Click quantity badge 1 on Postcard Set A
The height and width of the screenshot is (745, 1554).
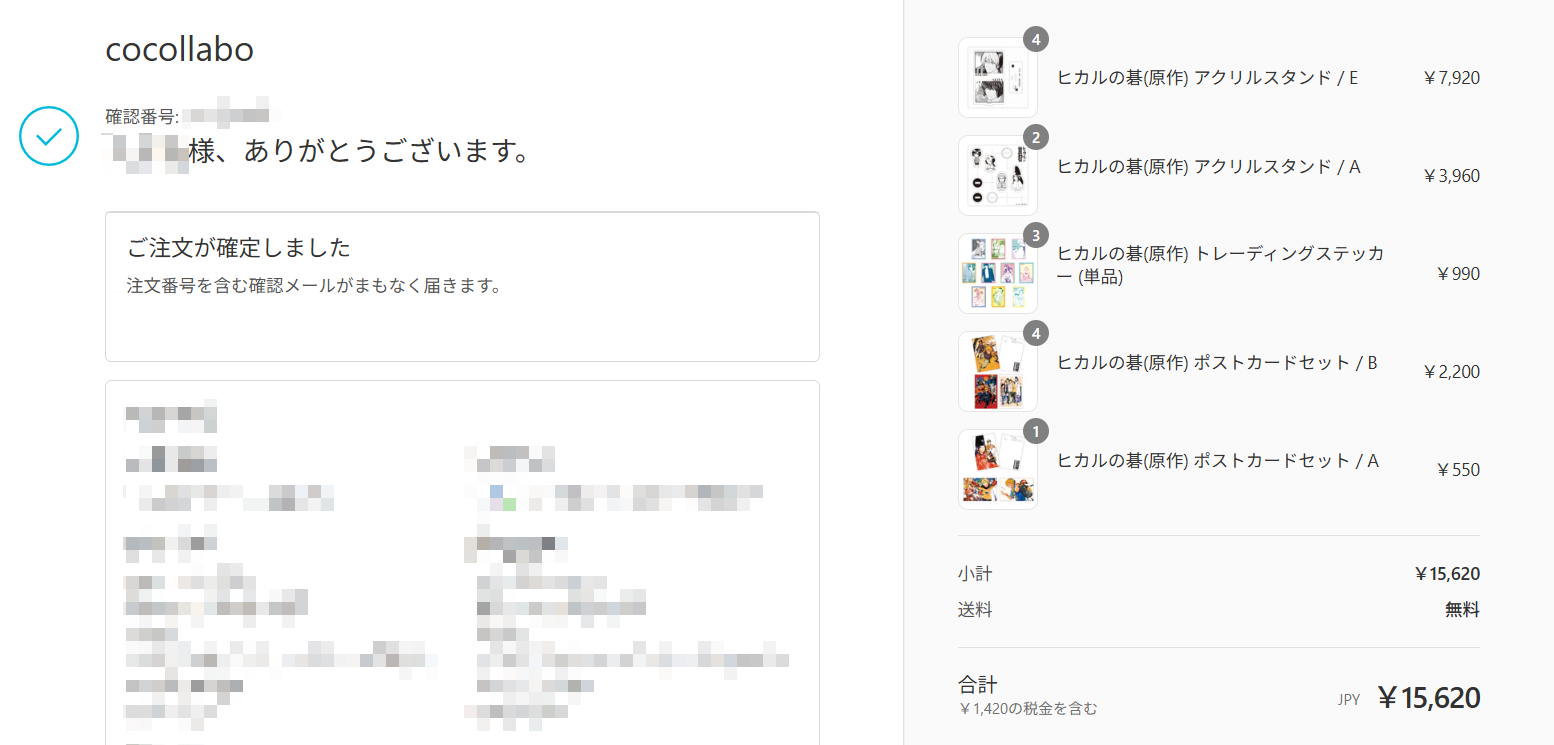tap(1036, 432)
